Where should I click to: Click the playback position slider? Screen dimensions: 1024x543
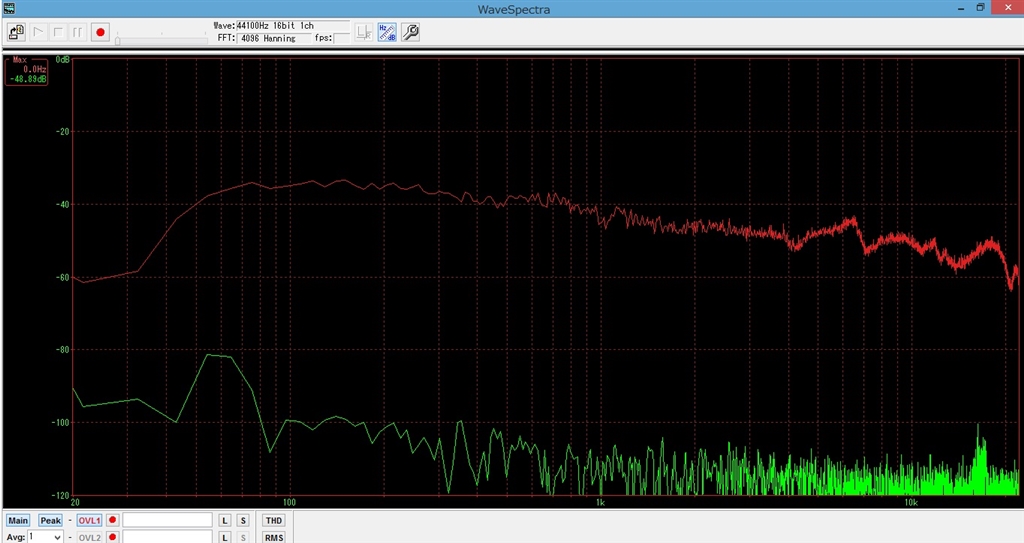[x=162, y=41]
